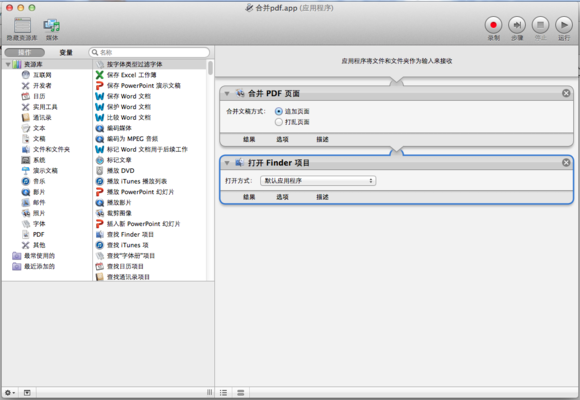Remove the 合并 PDF 页面 action

click(566, 93)
